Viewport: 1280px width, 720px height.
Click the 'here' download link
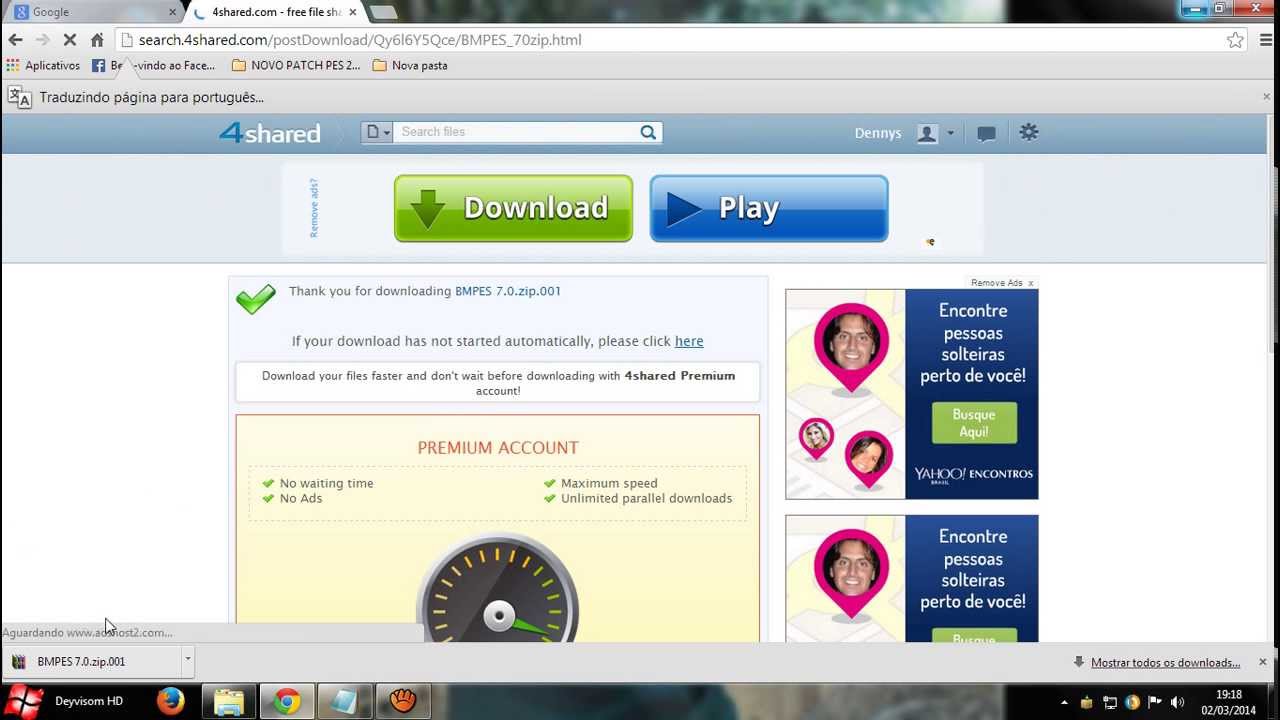tap(689, 341)
